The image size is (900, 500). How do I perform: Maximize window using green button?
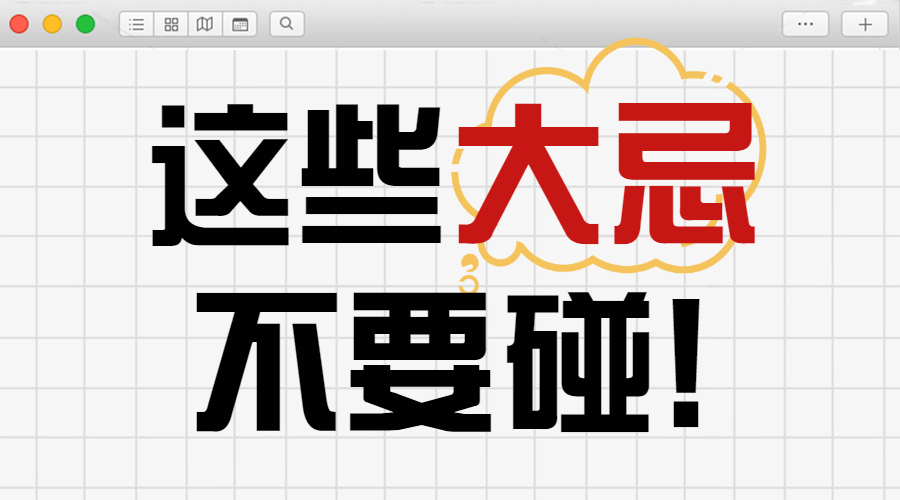pyautogui.click(x=85, y=24)
